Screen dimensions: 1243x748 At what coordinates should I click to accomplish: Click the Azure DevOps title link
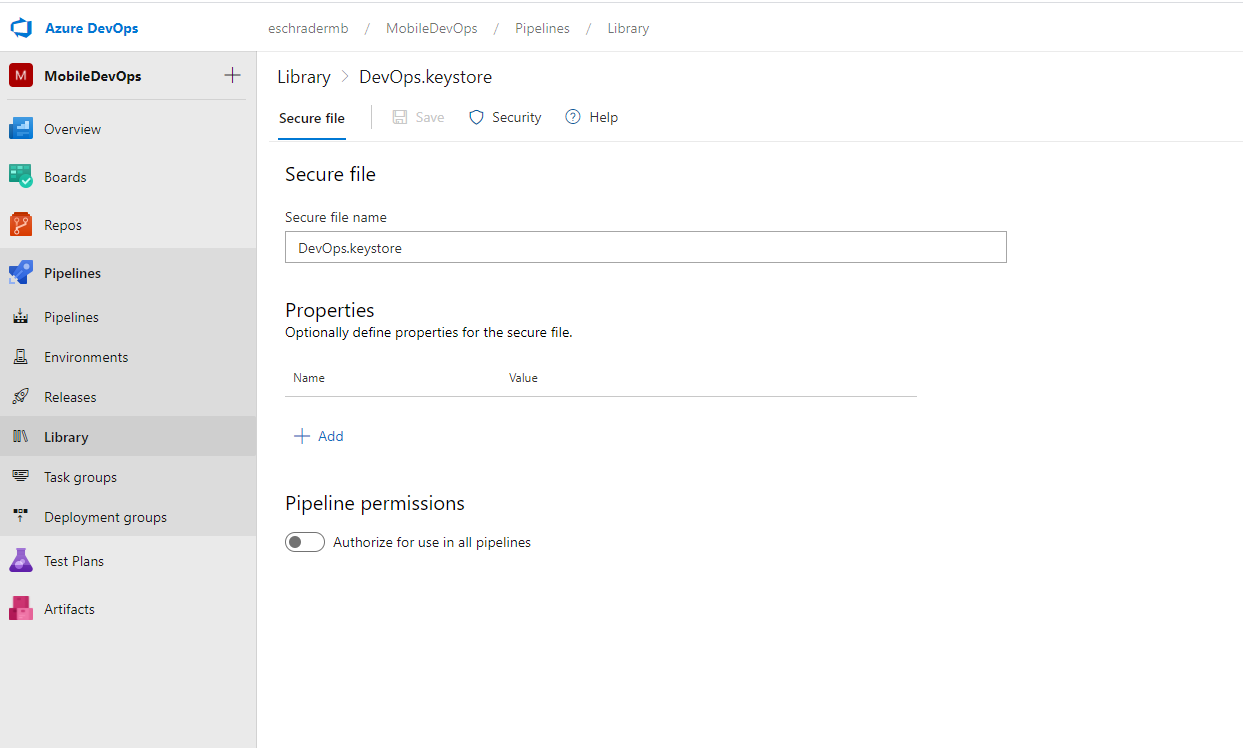tap(91, 28)
